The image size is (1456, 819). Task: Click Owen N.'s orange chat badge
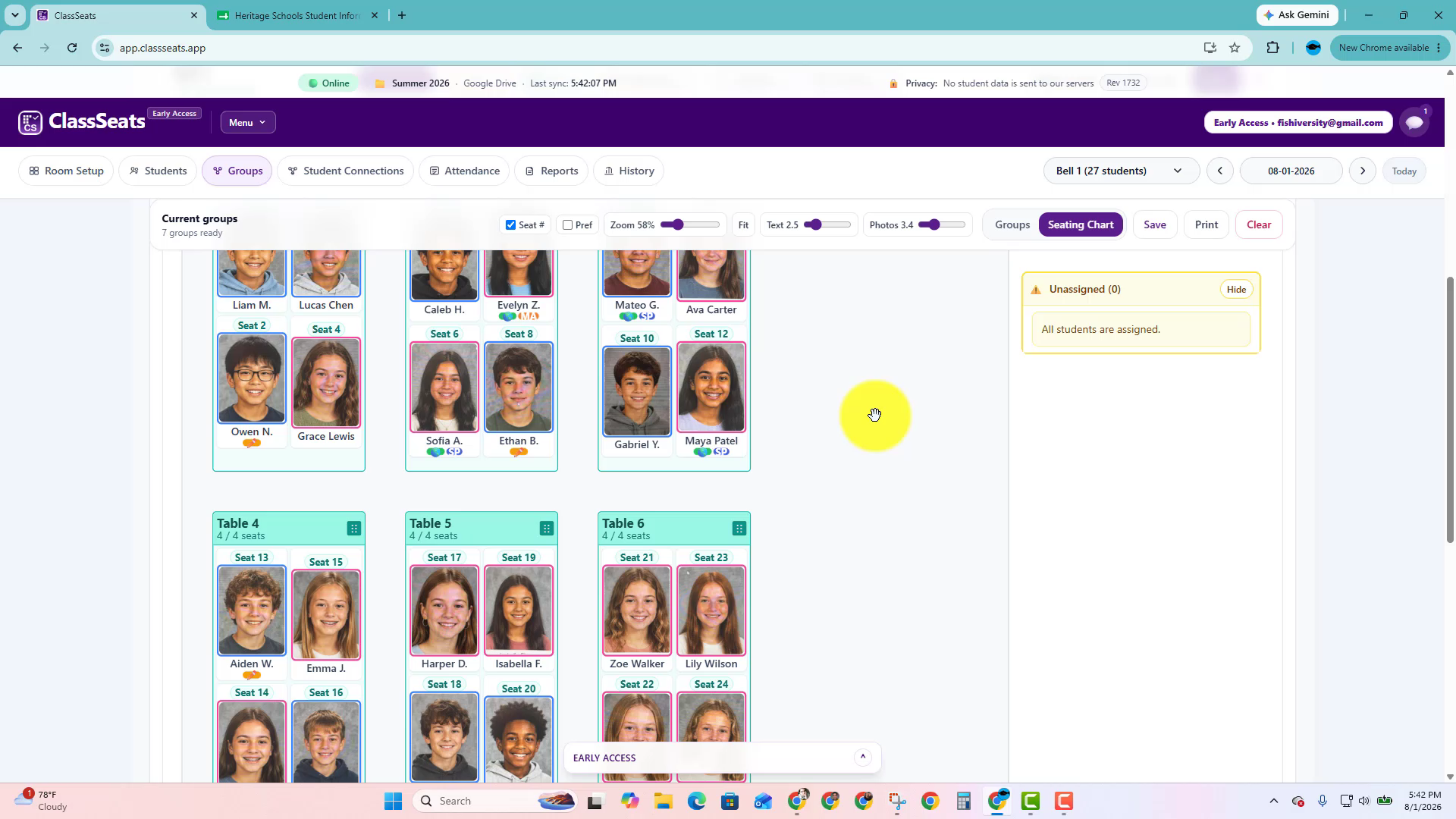tap(252, 443)
